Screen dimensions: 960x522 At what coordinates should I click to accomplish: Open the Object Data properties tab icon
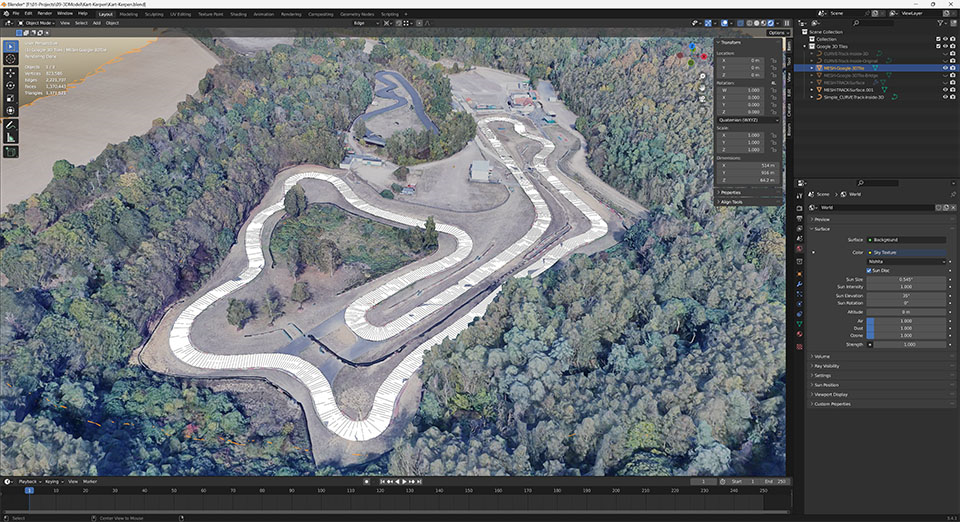(x=799, y=324)
